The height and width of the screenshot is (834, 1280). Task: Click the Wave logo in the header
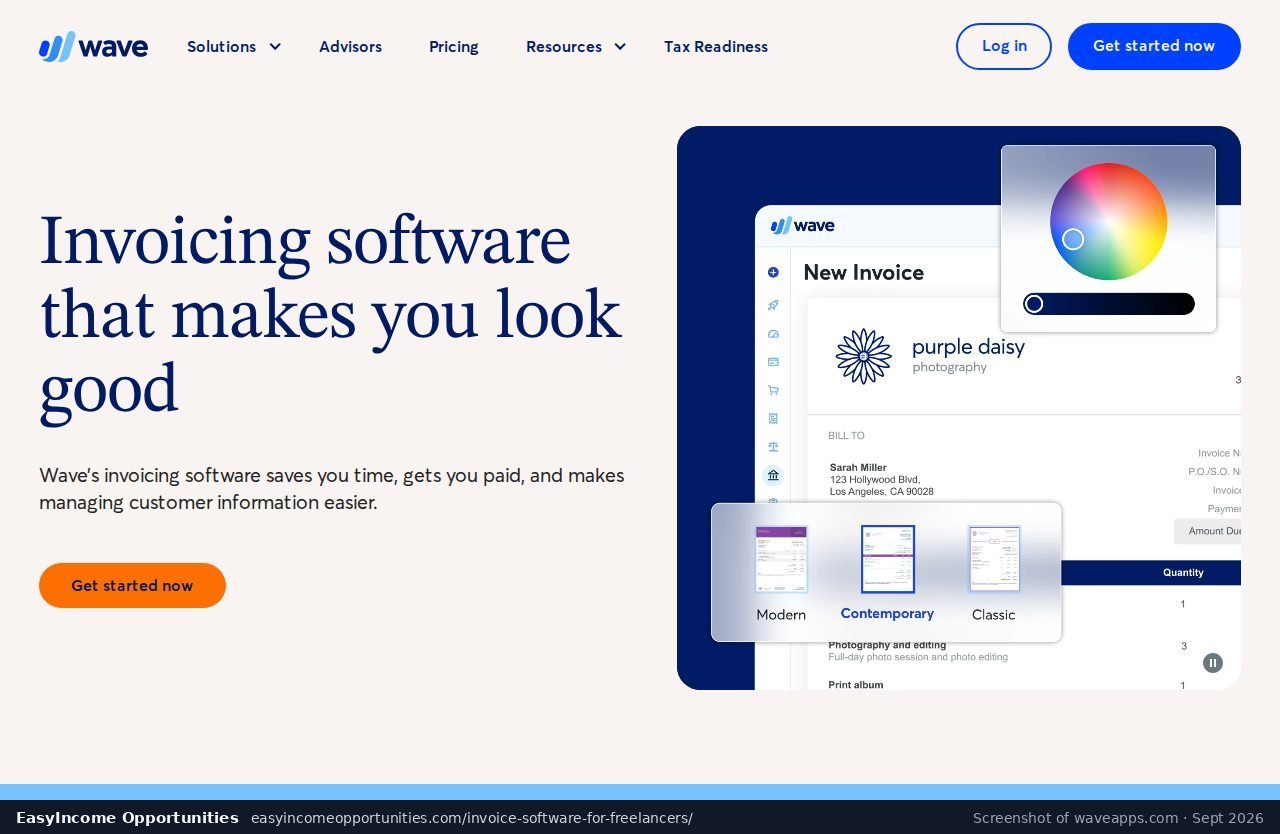93,46
